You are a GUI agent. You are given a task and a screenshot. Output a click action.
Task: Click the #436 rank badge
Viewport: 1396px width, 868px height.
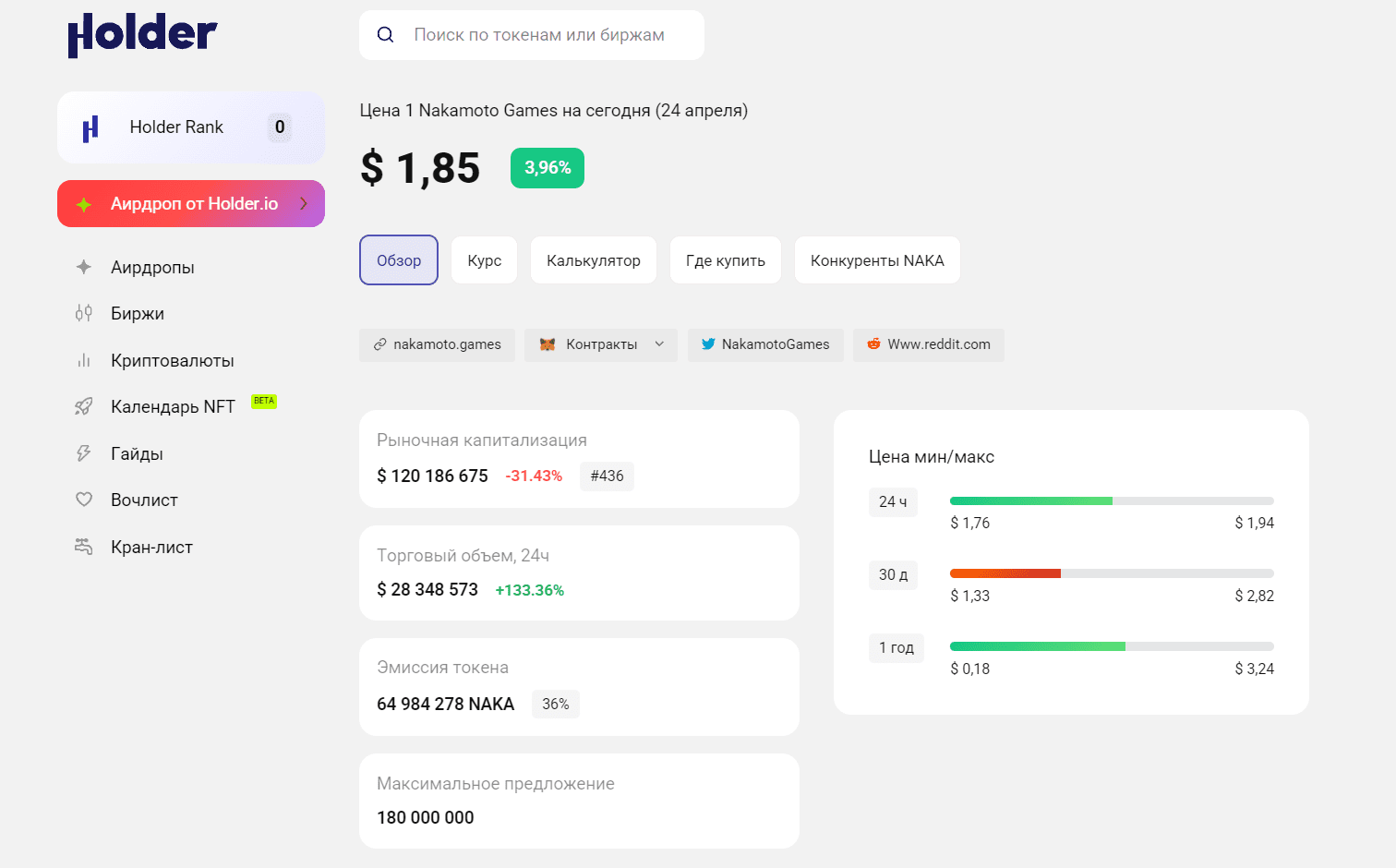[x=607, y=476]
